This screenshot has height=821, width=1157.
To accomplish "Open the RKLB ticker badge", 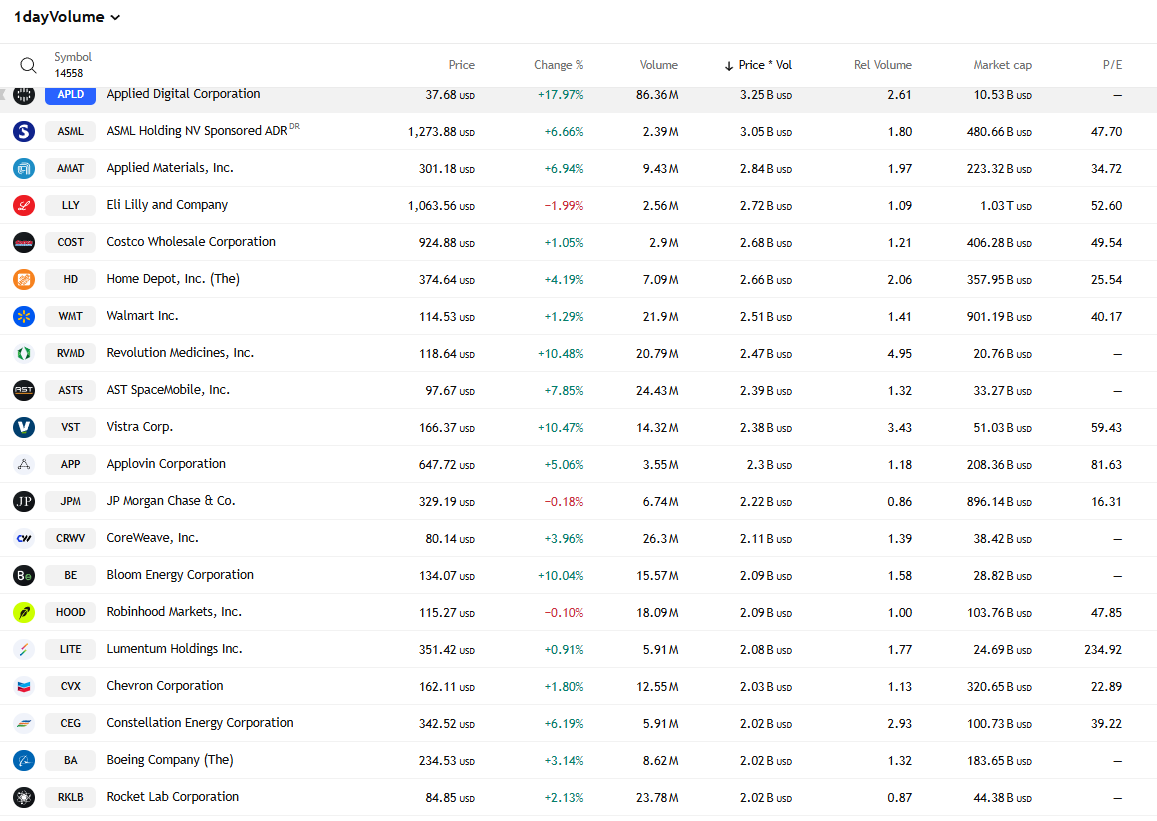I will click(x=71, y=797).
